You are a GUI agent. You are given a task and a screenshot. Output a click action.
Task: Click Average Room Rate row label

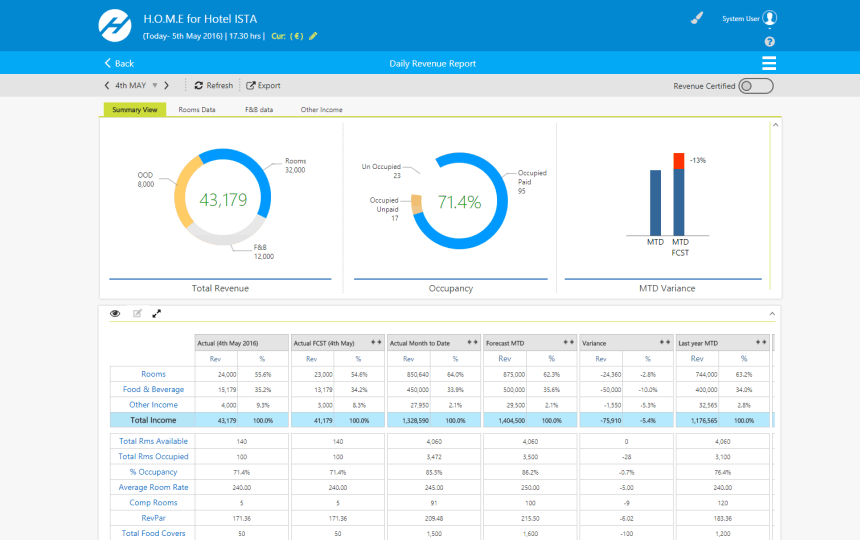click(153, 487)
